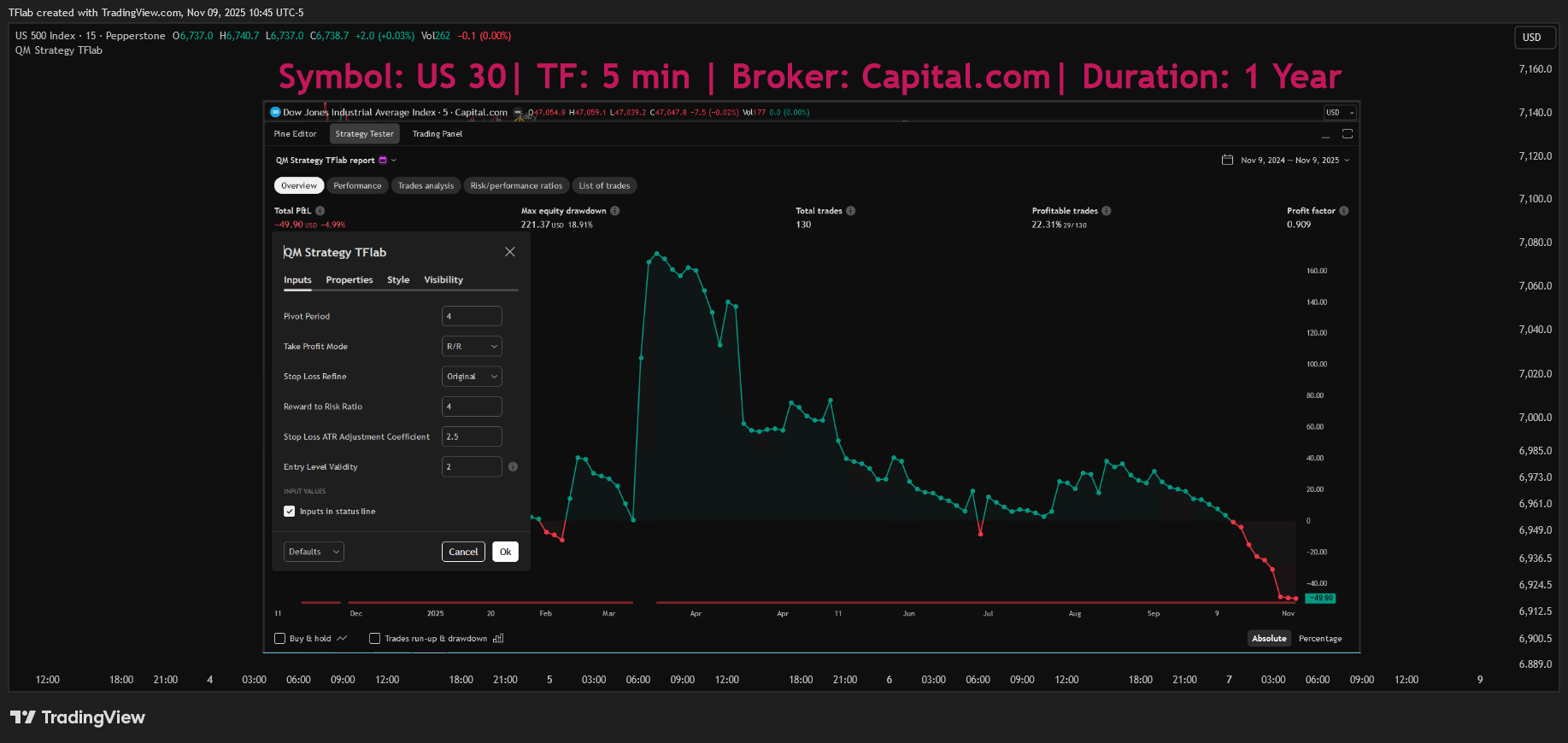Screen dimensions: 1568x743
Task: Enable the Buy & hold checkbox
Action: pos(279,639)
